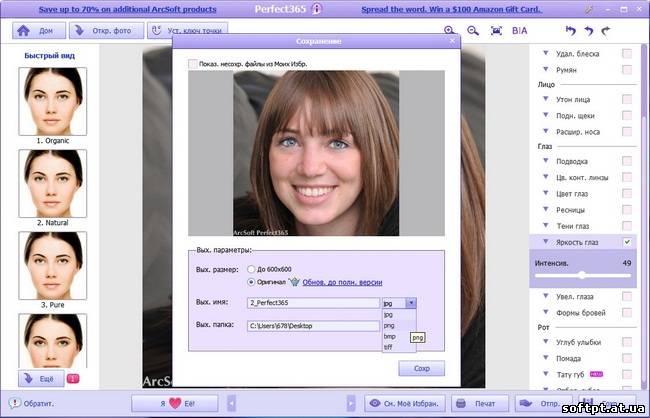Click the undo all arrow icon
This screenshot has width=650, height=418.
570,30
